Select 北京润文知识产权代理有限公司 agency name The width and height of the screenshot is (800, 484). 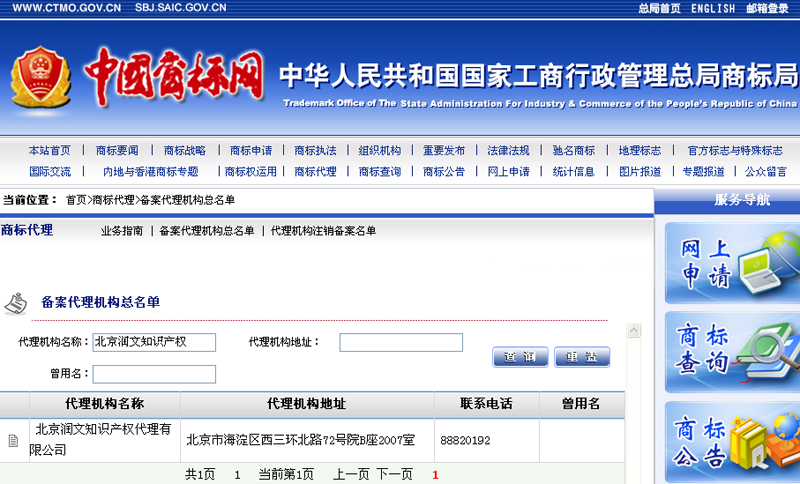tap(101, 440)
